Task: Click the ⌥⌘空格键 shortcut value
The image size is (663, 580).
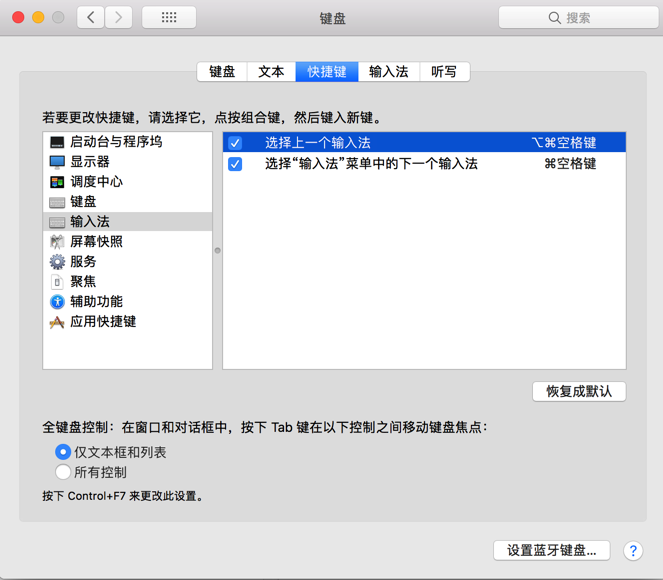Action: (564, 142)
